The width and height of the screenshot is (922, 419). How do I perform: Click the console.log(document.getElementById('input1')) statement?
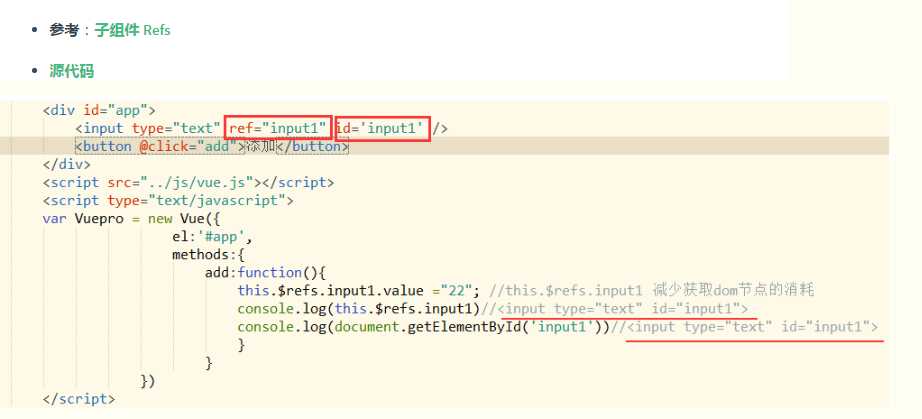tap(424, 327)
